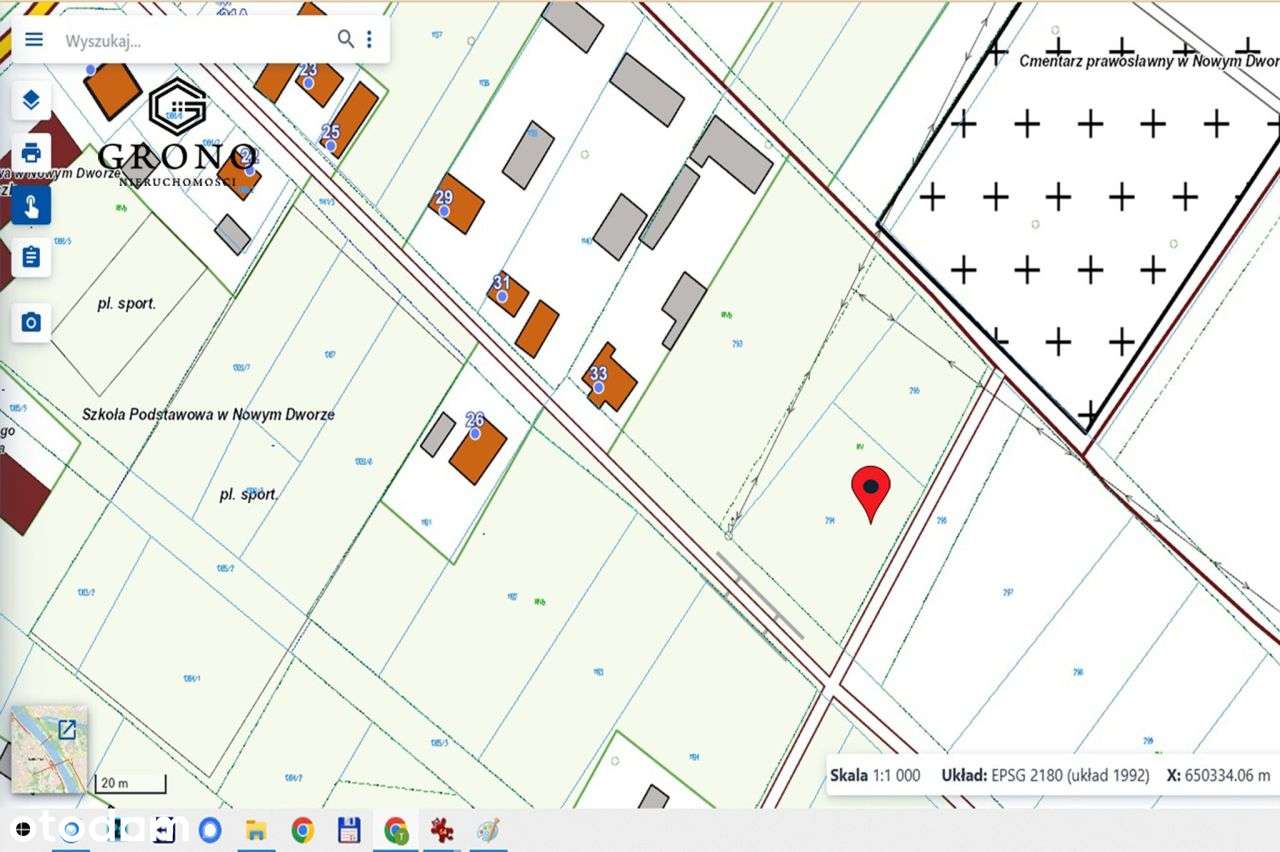Click the Szkoła Podstawowa w Nowym Dworze label
The image size is (1280, 852).
pos(208,414)
